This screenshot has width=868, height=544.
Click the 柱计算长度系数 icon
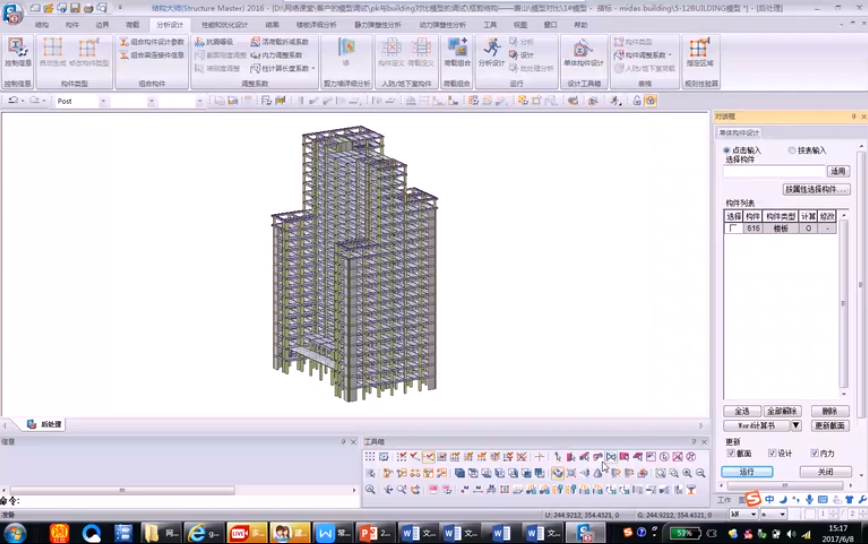255,68
